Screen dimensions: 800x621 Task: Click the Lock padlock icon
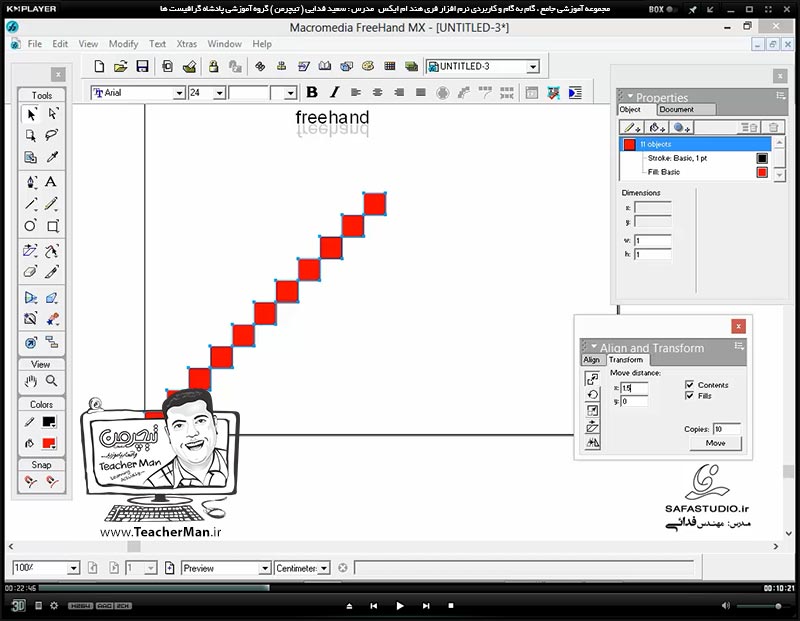pos(213,66)
